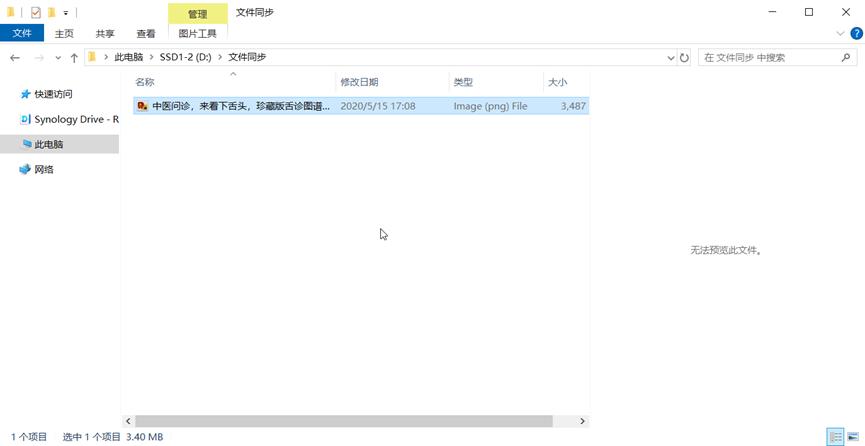Select 此电脑 in the navigation pane
Image resolution: width=865 pixels, height=446 pixels.
(x=60, y=145)
